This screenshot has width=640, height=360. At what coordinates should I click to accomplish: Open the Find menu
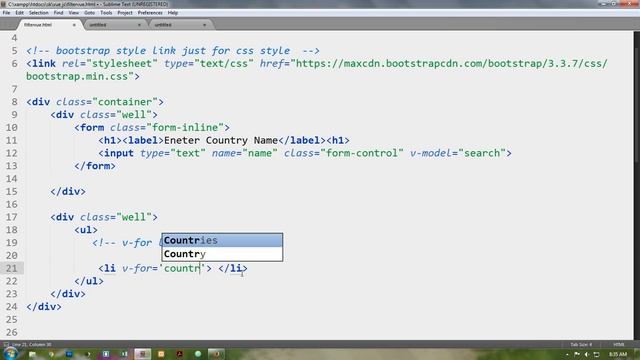[58, 13]
